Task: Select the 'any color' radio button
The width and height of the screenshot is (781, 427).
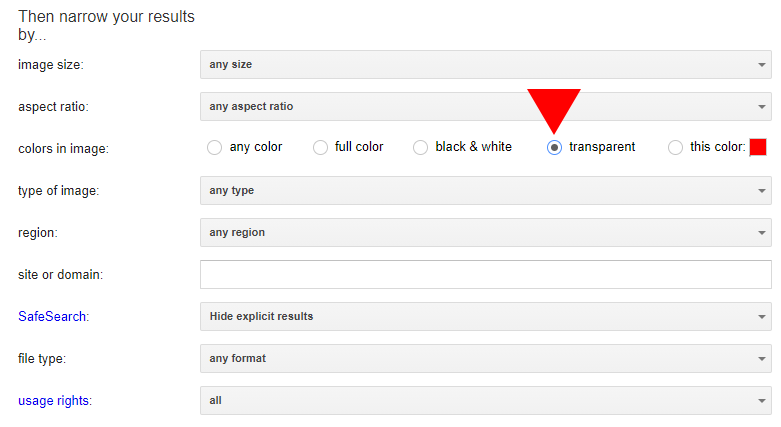Action: pos(215,147)
